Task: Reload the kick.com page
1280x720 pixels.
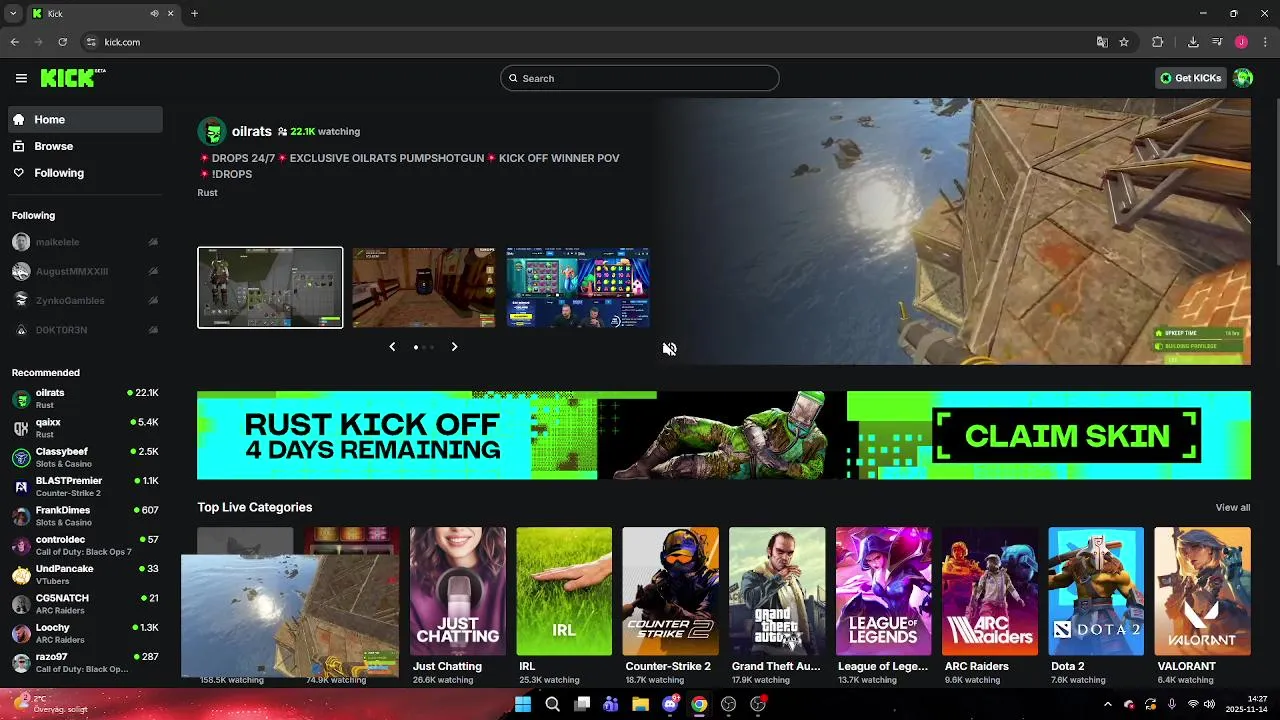Action: (x=63, y=42)
